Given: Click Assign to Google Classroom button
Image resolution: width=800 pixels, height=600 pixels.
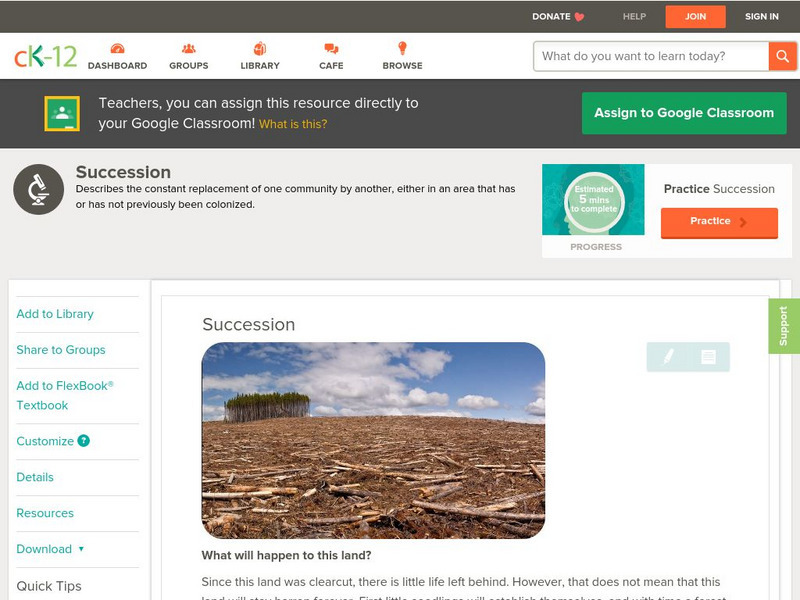Looking at the screenshot, I should point(684,113).
